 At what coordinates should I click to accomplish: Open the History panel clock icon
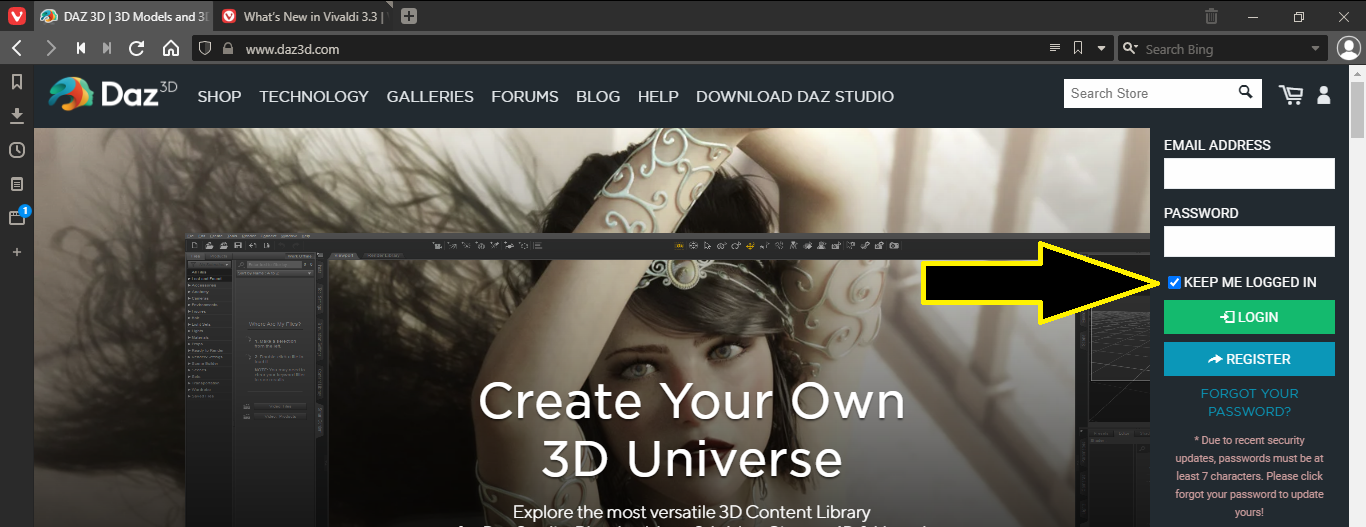click(x=17, y=150)
